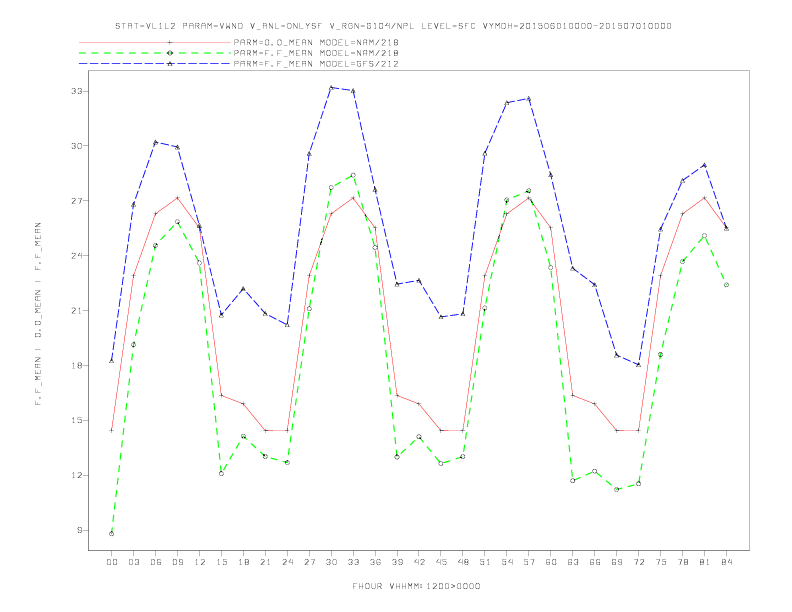792x612 pixels.
Task: Click blue GFS triangle data point at hour 72
Action: tap(638, 364)
